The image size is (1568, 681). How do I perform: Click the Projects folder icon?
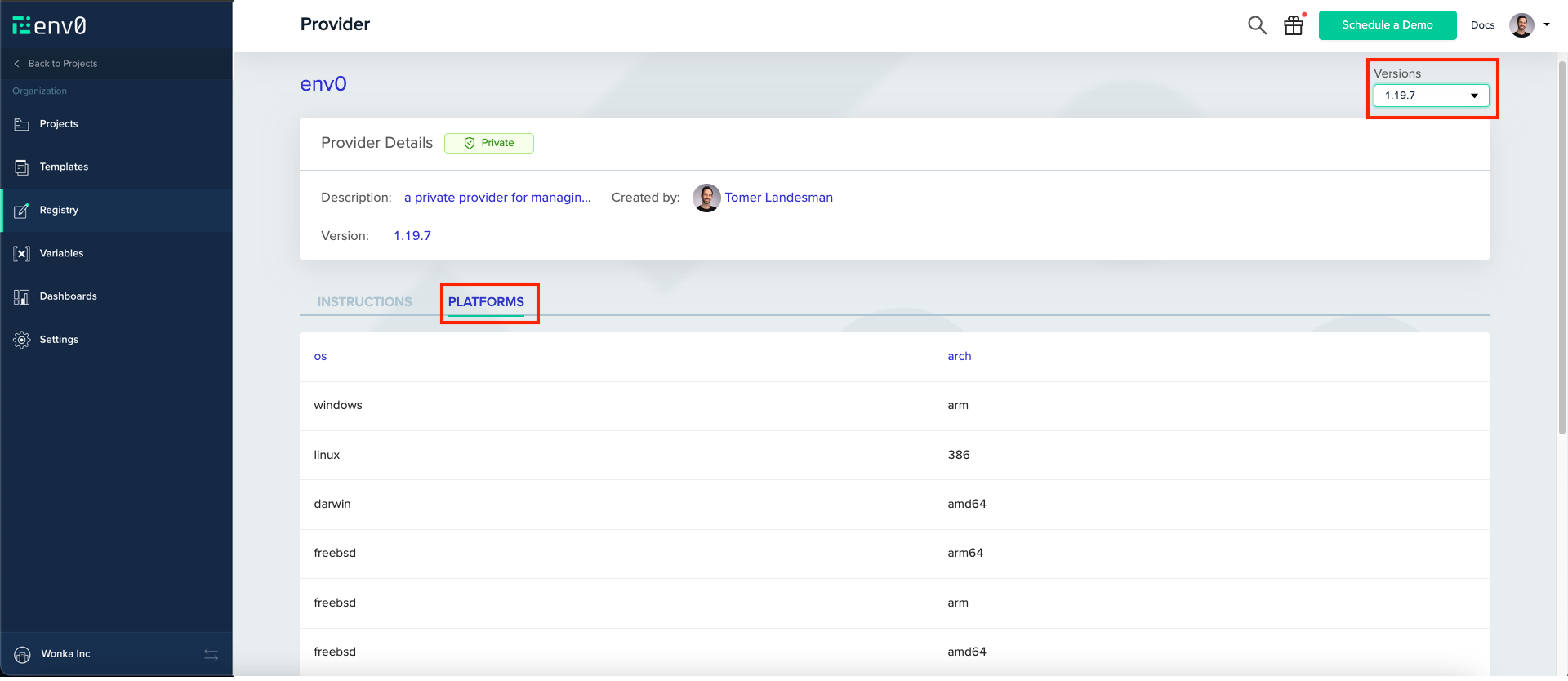pyautogui.click(x=22, y=124)
